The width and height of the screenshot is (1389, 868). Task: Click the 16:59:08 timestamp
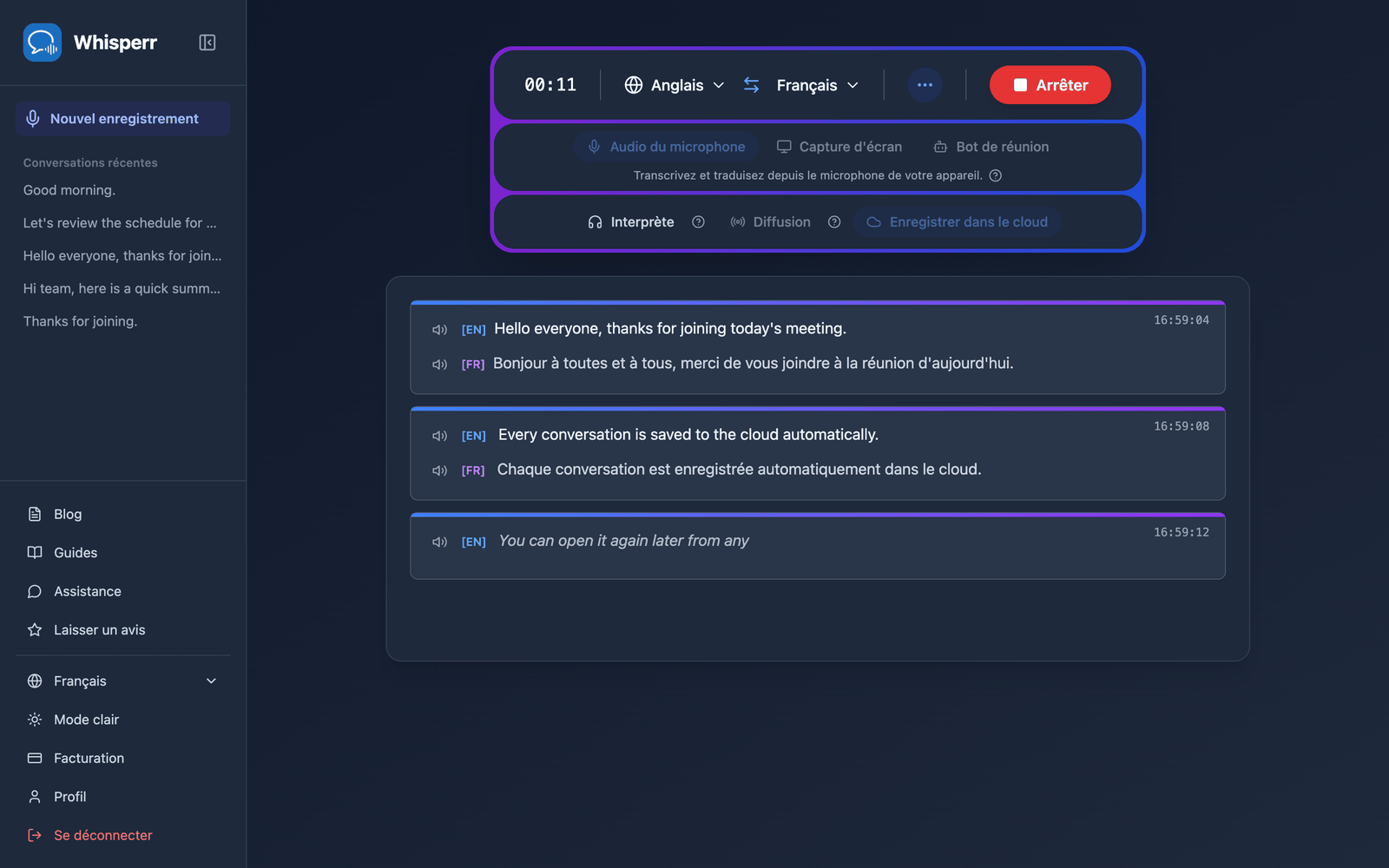[x=1181, y=426]
